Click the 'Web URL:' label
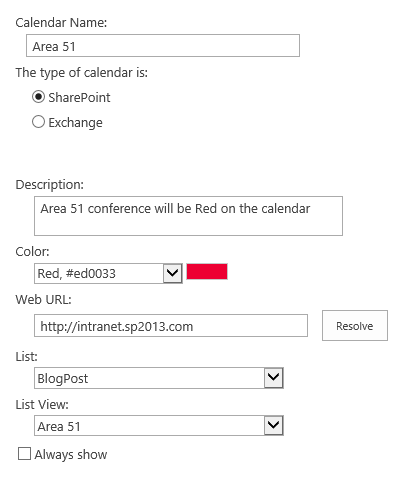 pyautogui.click(x=44, y=299)
